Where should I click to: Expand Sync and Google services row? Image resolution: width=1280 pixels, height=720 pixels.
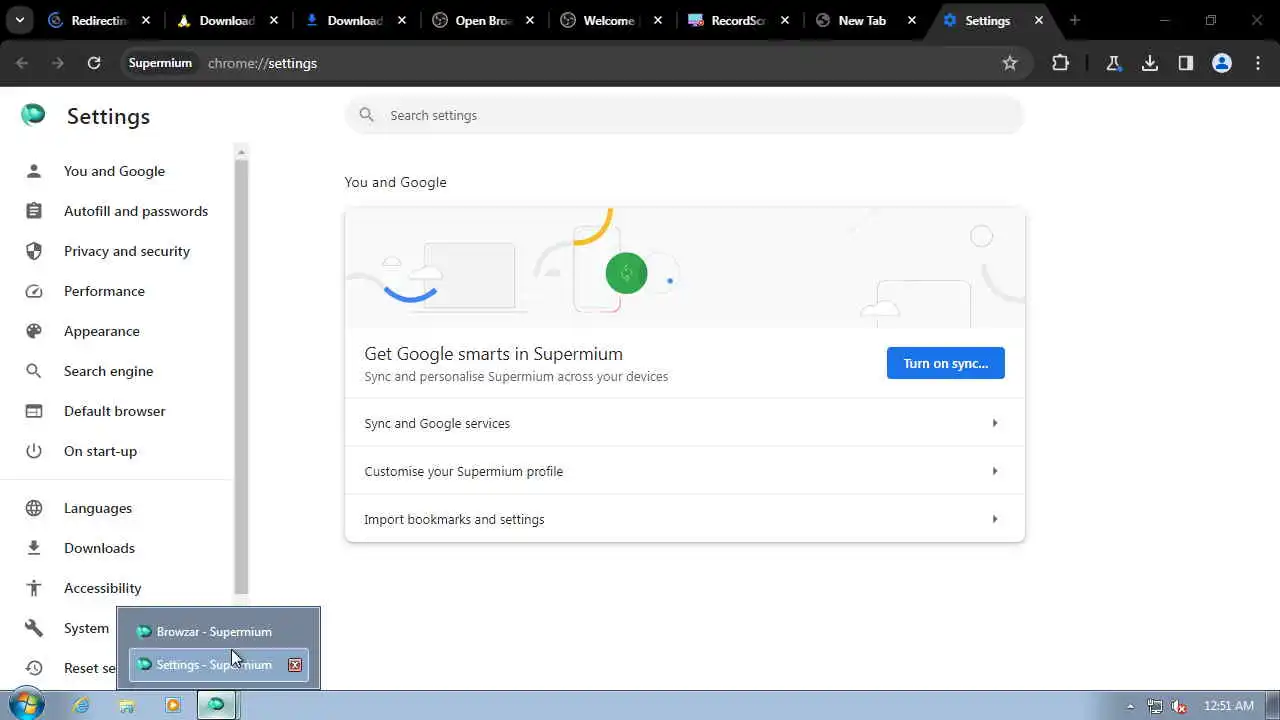[685, 423]
